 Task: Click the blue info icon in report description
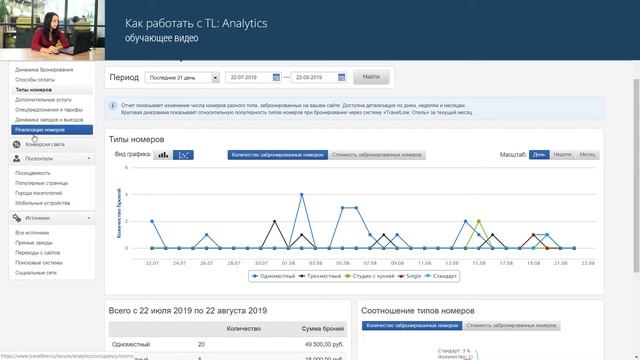click(113, 105)
